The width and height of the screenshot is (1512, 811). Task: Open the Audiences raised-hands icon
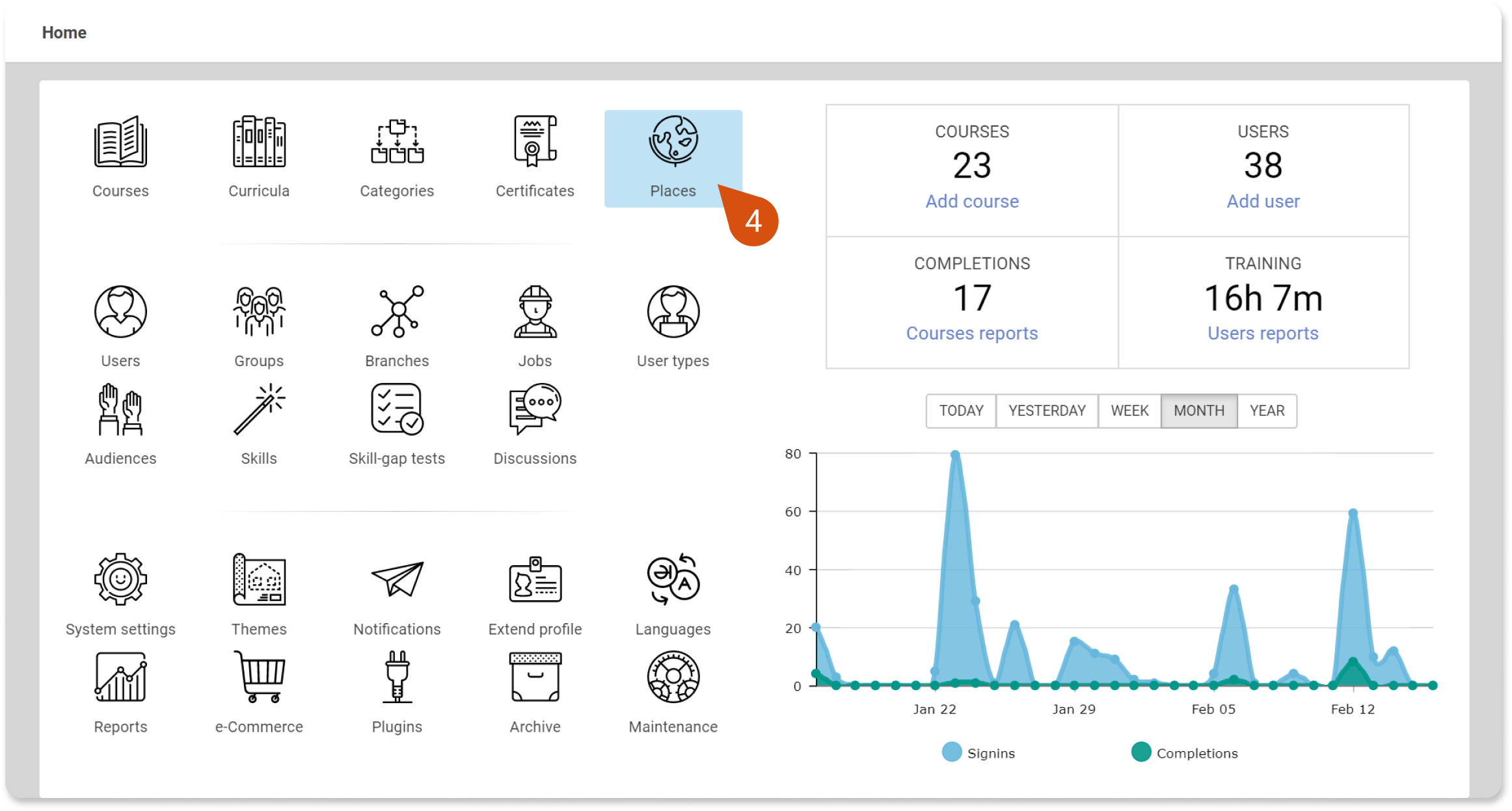click(120, 409)
